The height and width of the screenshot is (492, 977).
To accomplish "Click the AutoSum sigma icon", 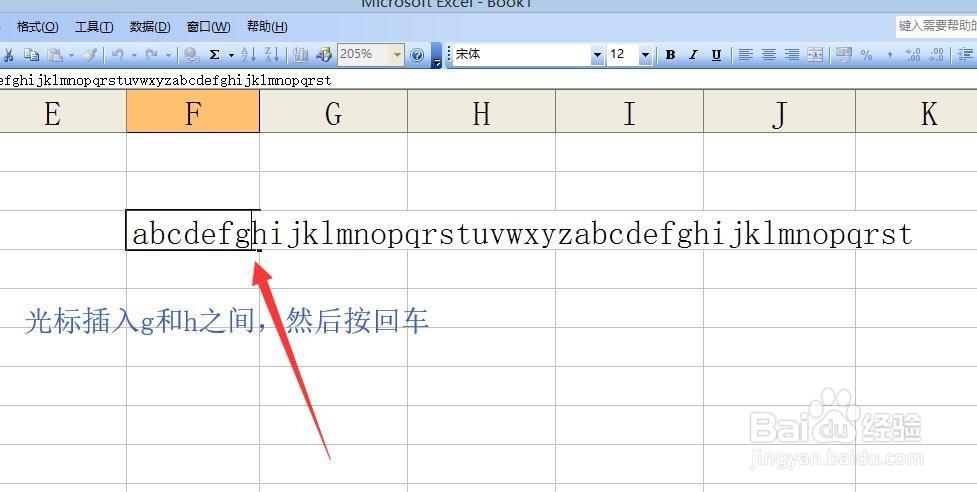I will [x=214, y=55].
